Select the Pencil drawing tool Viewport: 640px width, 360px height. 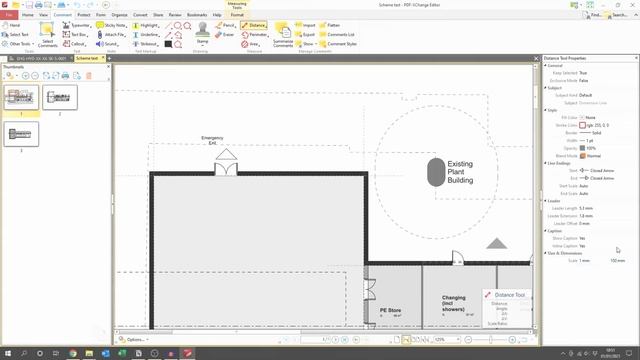pyautogui.click(x=226, y=25)
